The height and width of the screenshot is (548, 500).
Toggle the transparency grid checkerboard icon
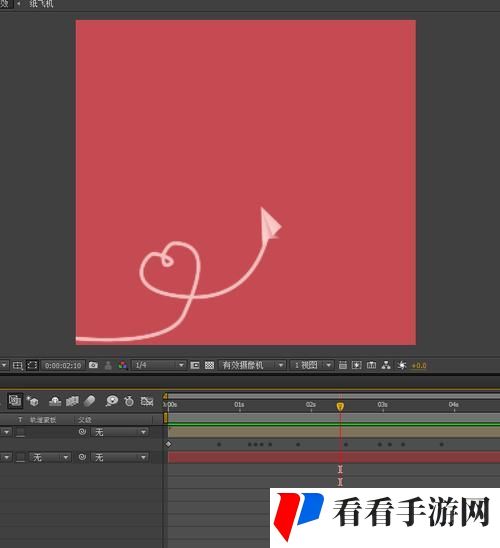coord(209,366)
